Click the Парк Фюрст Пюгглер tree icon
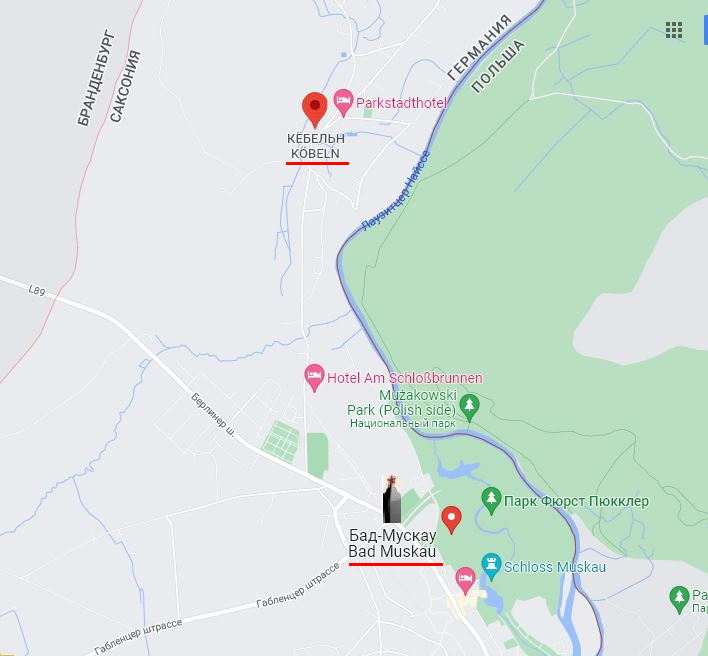This screenshot has width=708, height=656. [x=491, y=500]
